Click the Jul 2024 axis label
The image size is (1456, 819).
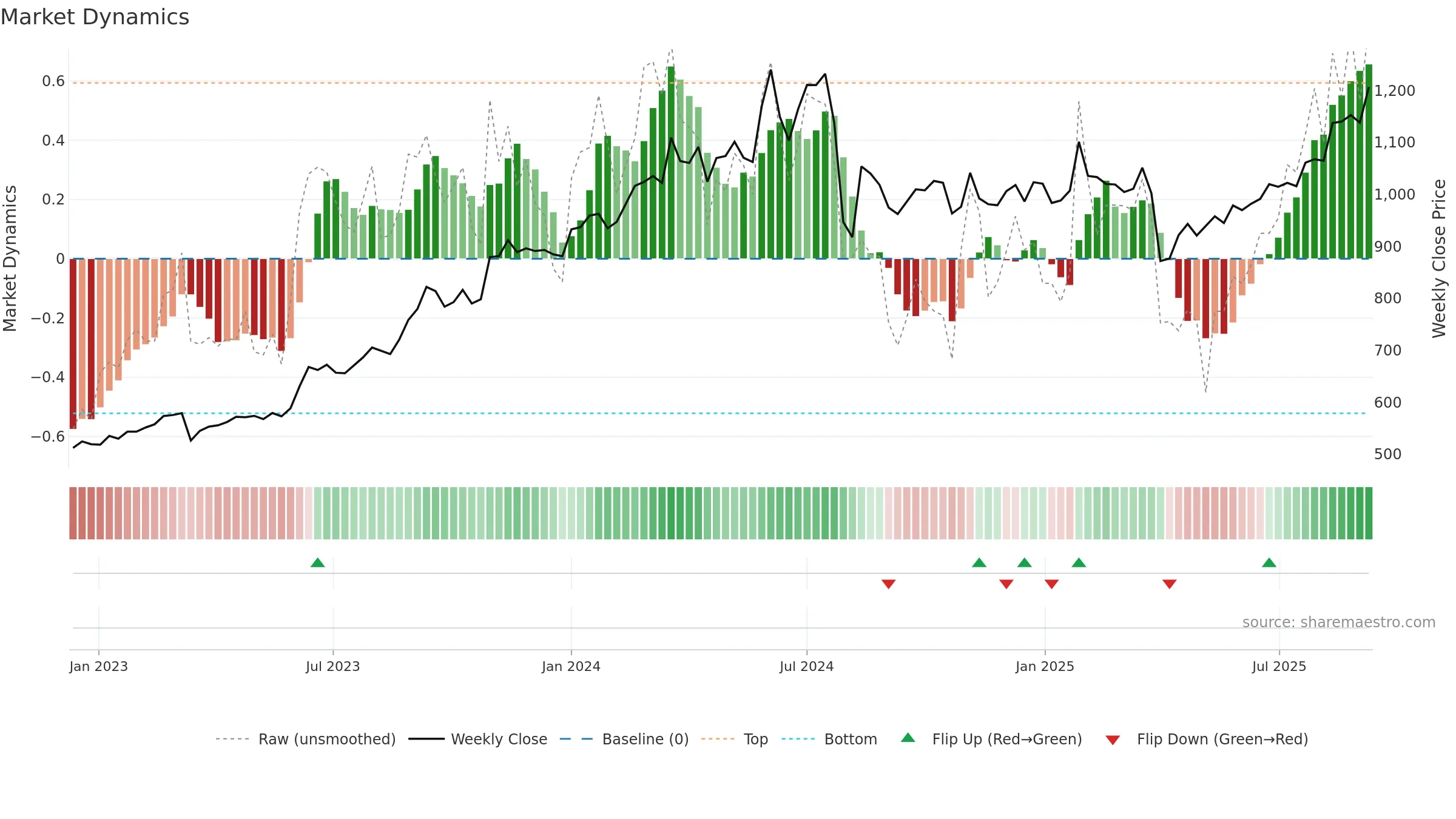807,666
